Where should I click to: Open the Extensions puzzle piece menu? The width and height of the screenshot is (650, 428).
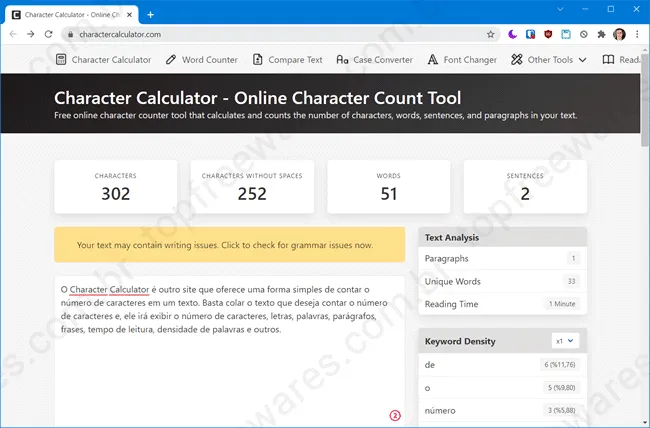601,34
